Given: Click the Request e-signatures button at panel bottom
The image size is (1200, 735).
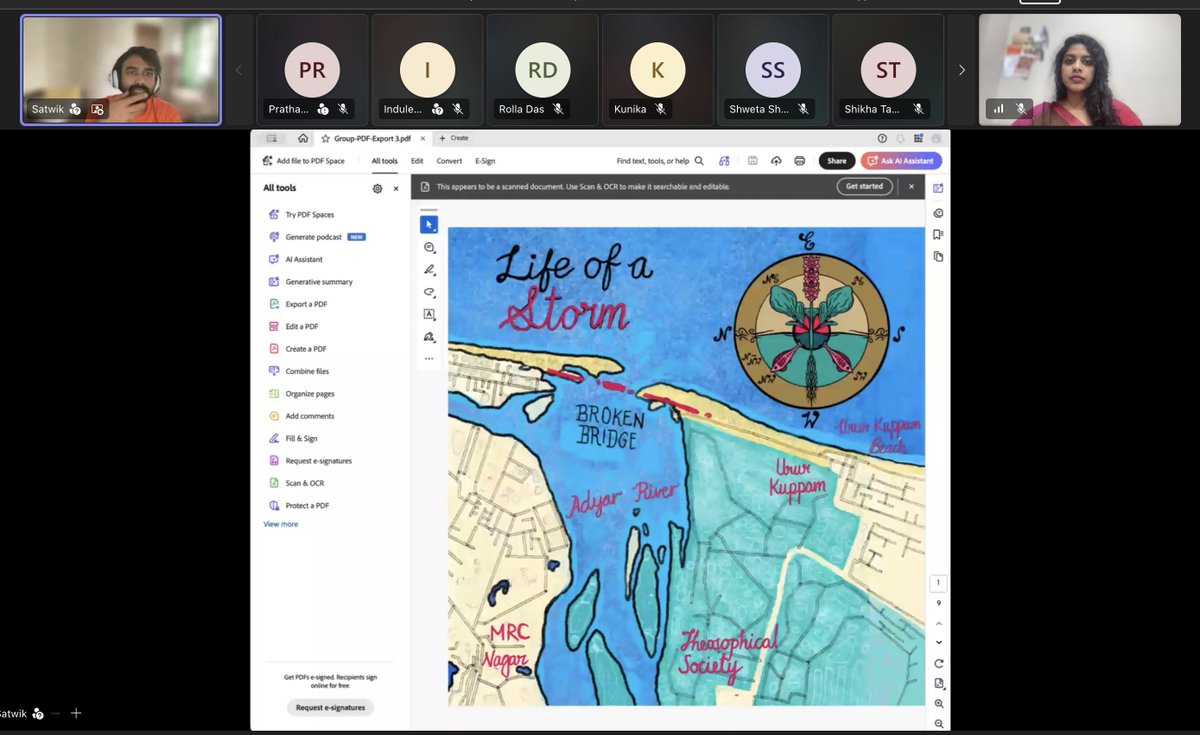Looking at the screenshot, I should (x=332, y=707).
